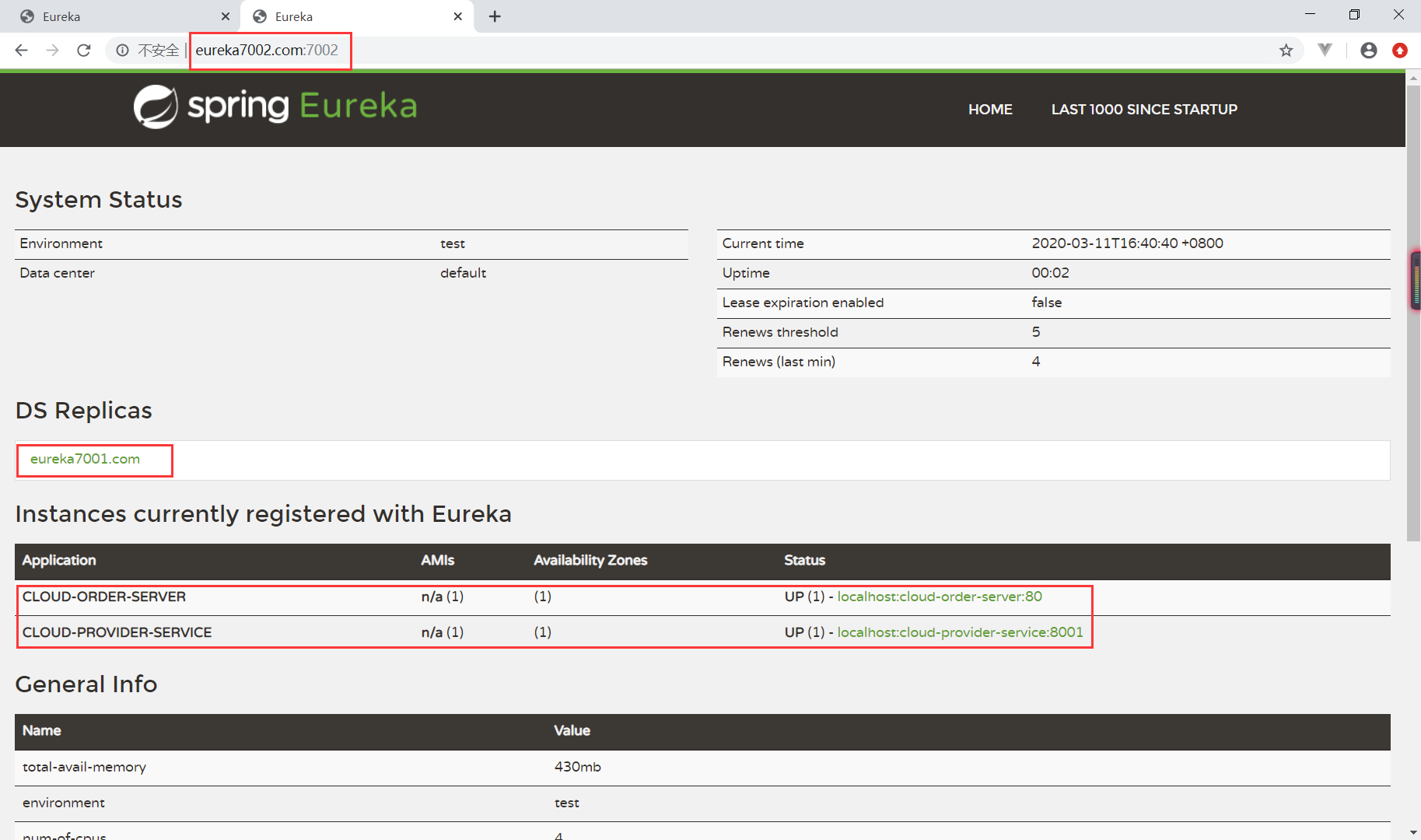The width and height of the screenshot is (1421, 840).
Task: Click the Spring Eureka logo
Action: pos(275,107)
